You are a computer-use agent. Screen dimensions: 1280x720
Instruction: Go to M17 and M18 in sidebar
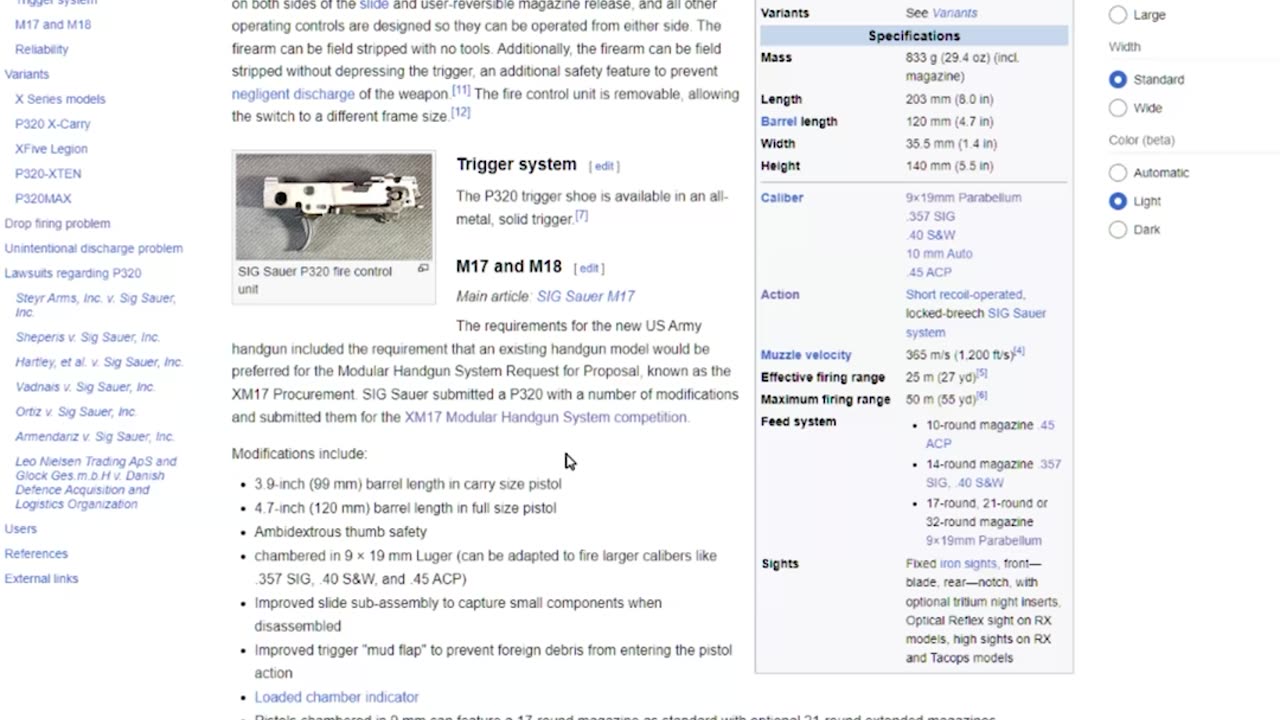pyautogui.click(x=53, y=24)
